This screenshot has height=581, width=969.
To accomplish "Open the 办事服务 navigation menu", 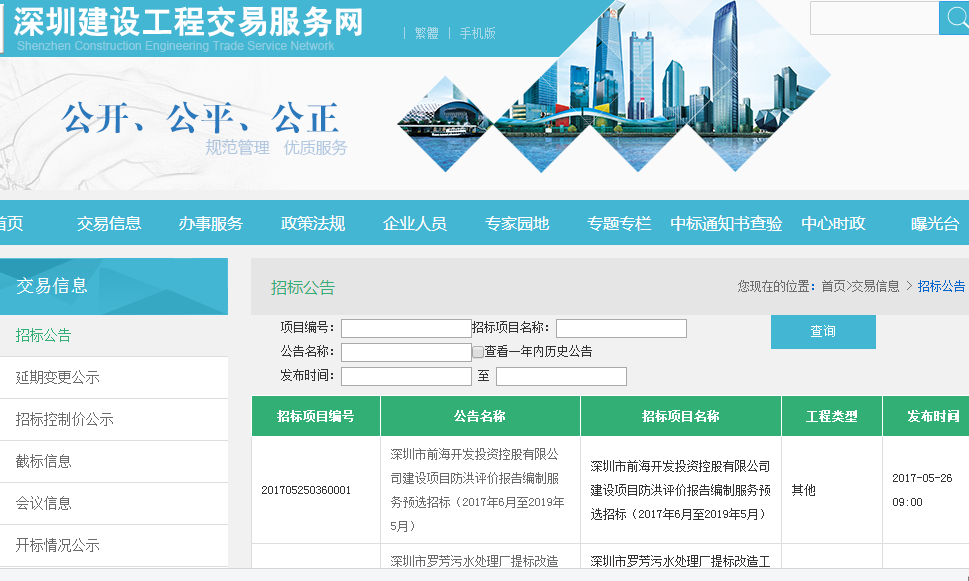I will pyautogui.click(x=211, y=223).
